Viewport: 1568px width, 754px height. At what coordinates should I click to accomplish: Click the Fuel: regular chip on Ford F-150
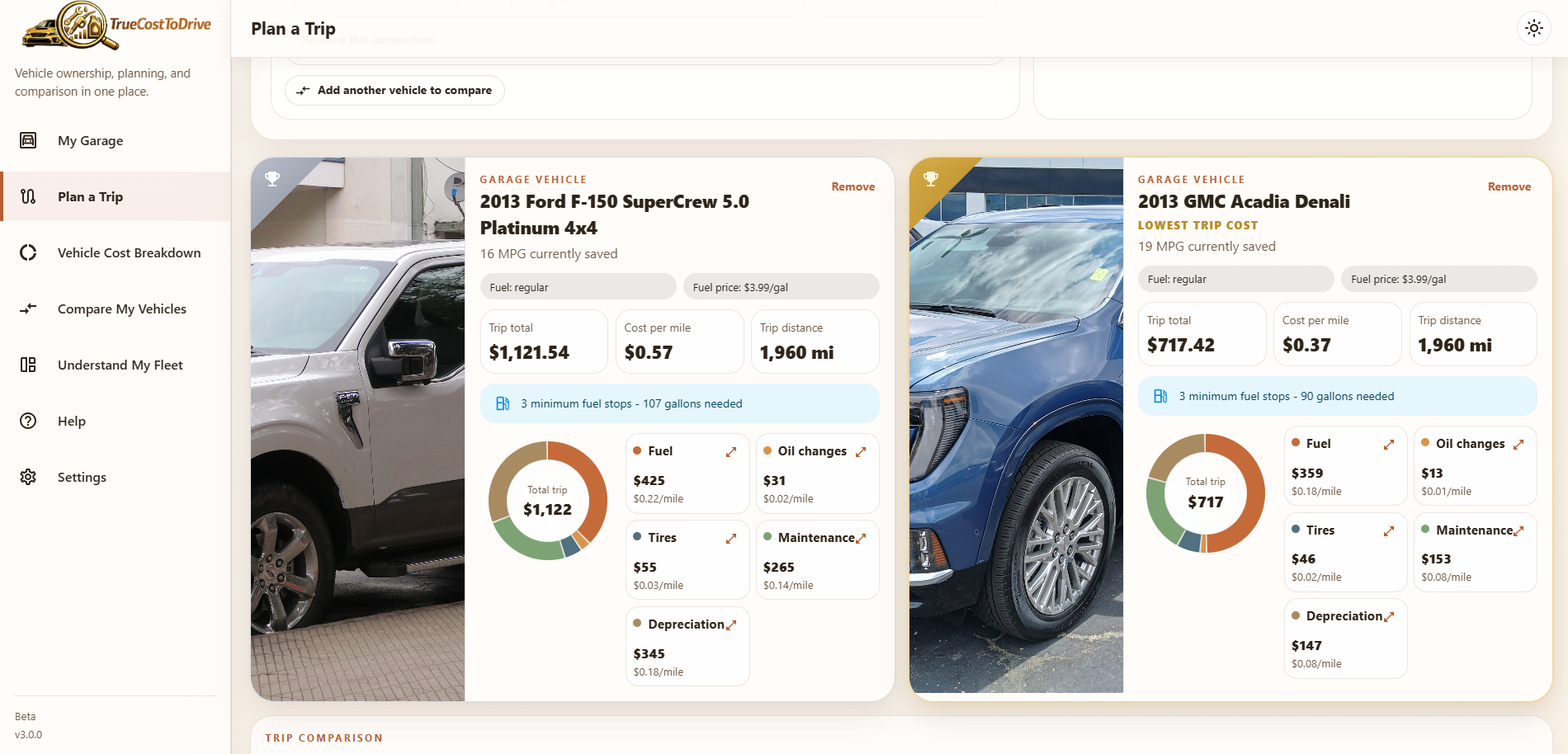[x=578, y=287]
